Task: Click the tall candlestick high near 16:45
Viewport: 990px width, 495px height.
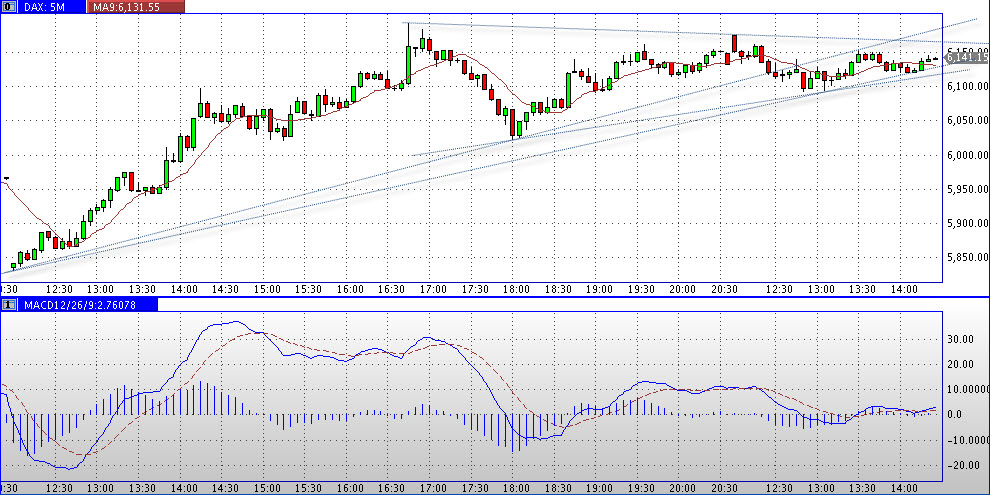Action: coord(409,24)
